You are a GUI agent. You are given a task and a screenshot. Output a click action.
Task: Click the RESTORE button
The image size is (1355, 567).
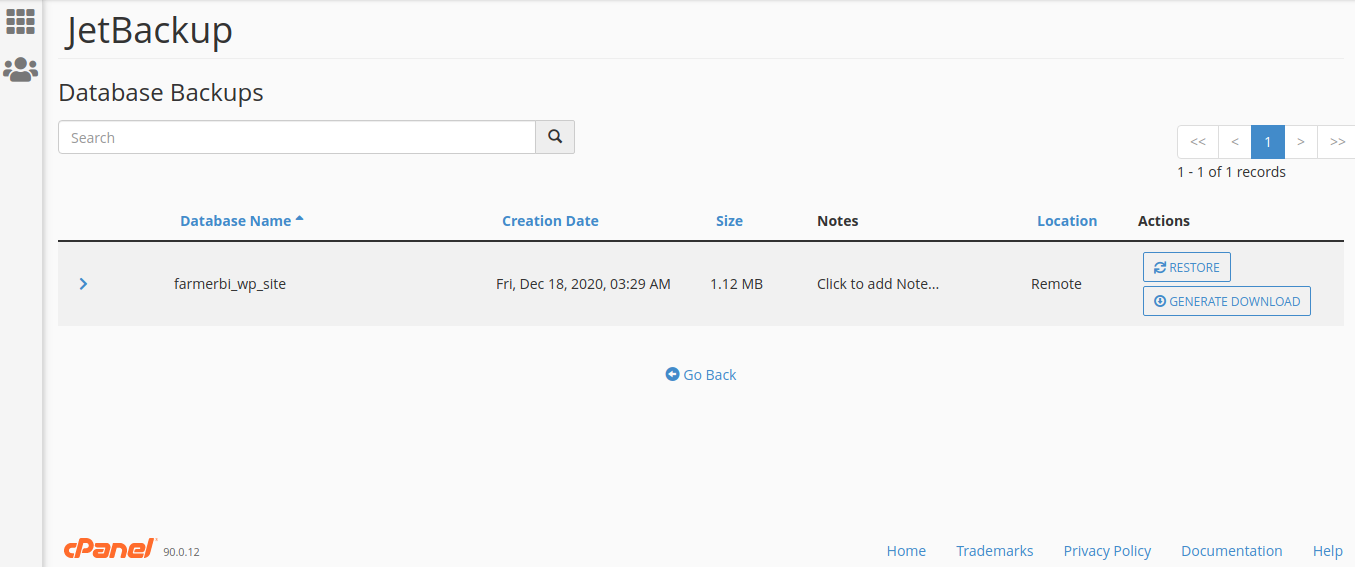coord(1187,267)
